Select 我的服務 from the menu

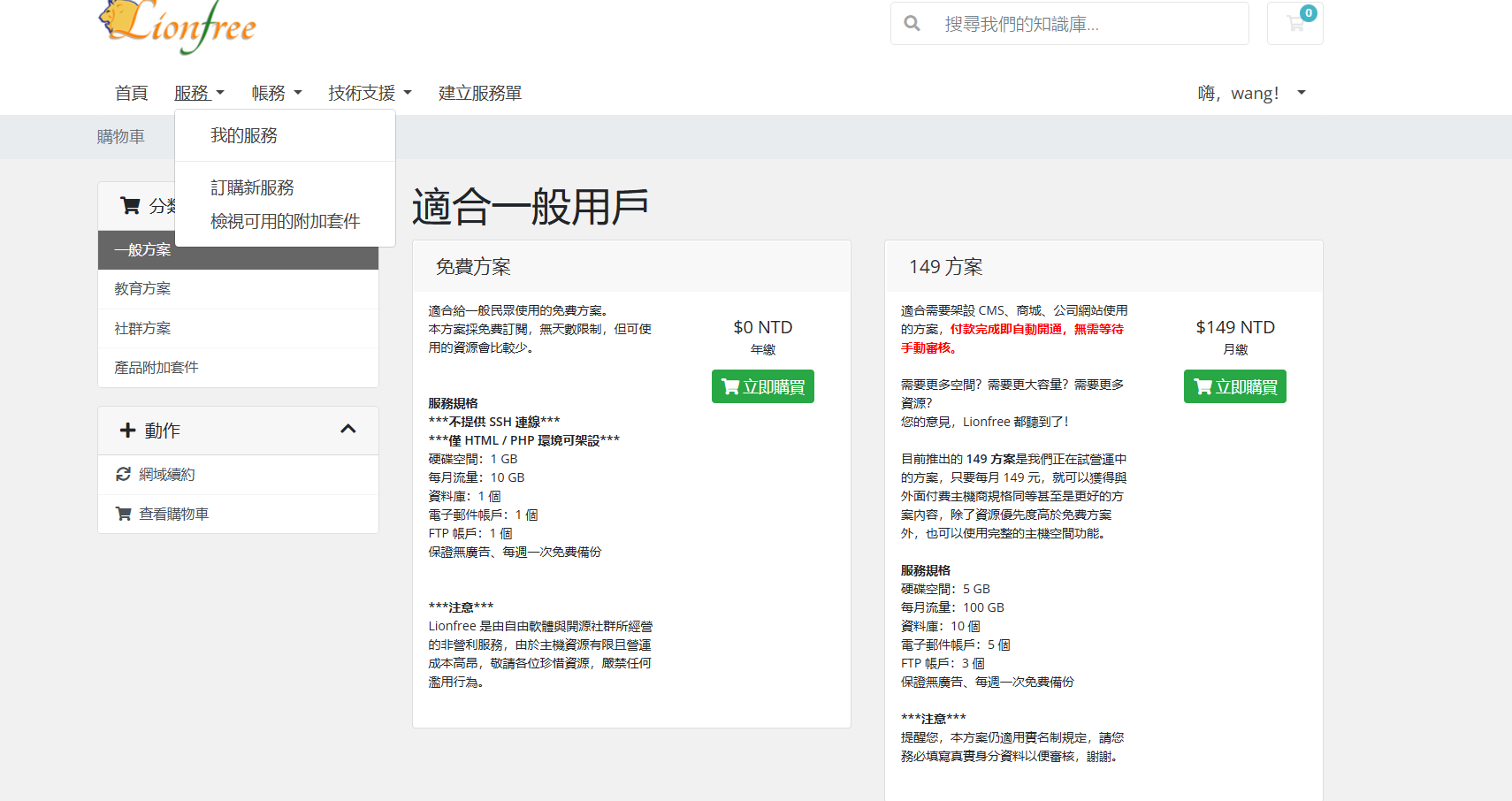tap(244, 135)
